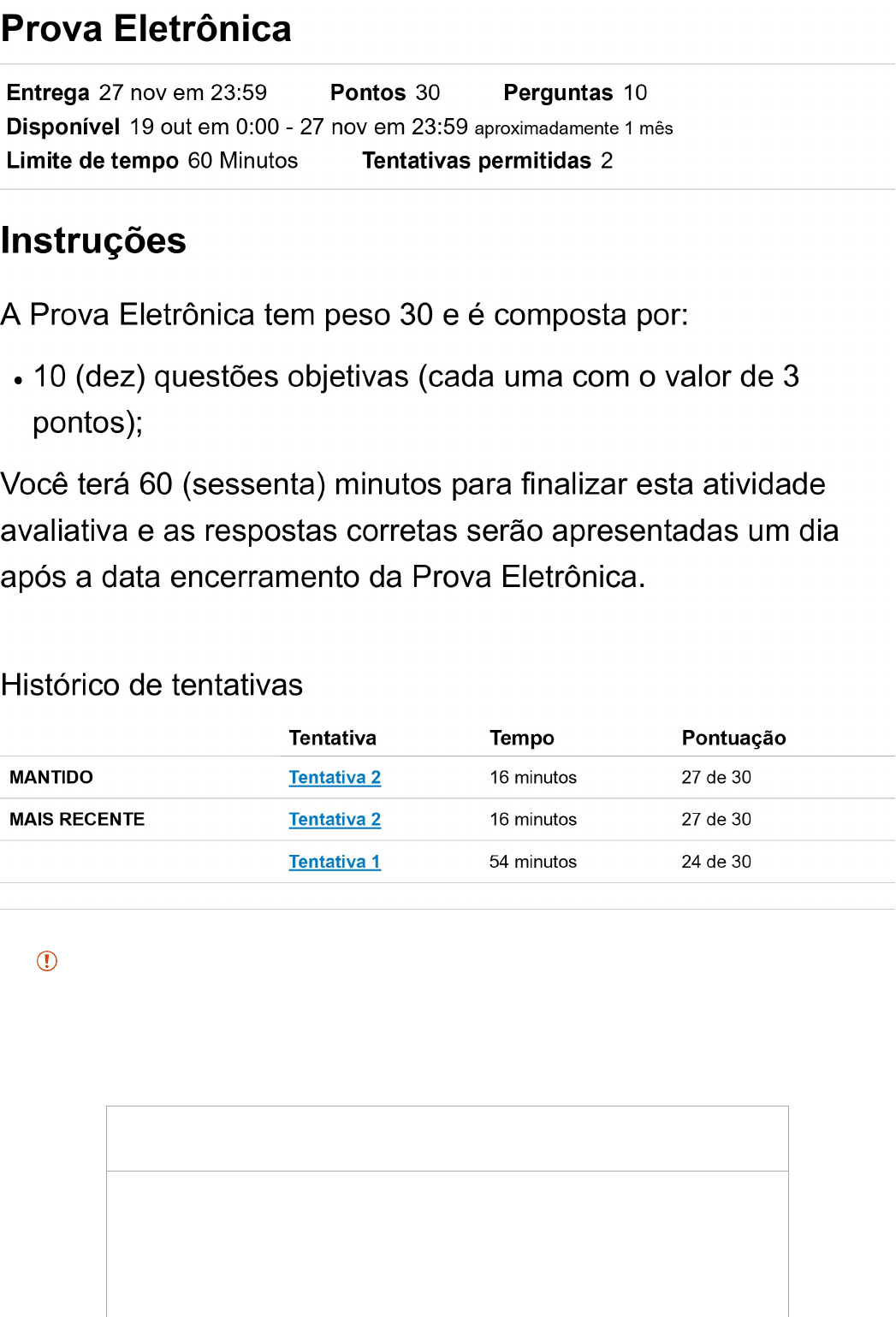Click the Instruções heading

tap(93, 240)
